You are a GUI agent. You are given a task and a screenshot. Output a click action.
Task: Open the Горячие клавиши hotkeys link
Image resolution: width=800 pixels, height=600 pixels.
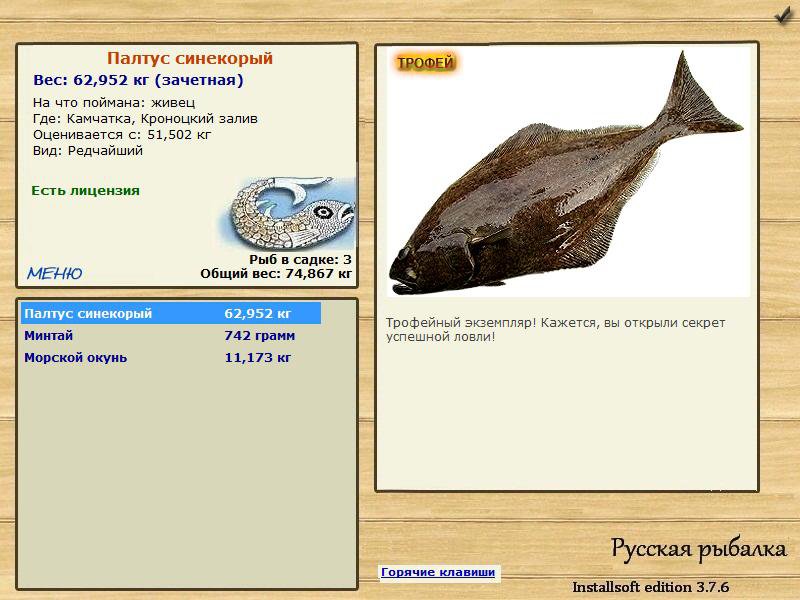[x=438, y=572]
